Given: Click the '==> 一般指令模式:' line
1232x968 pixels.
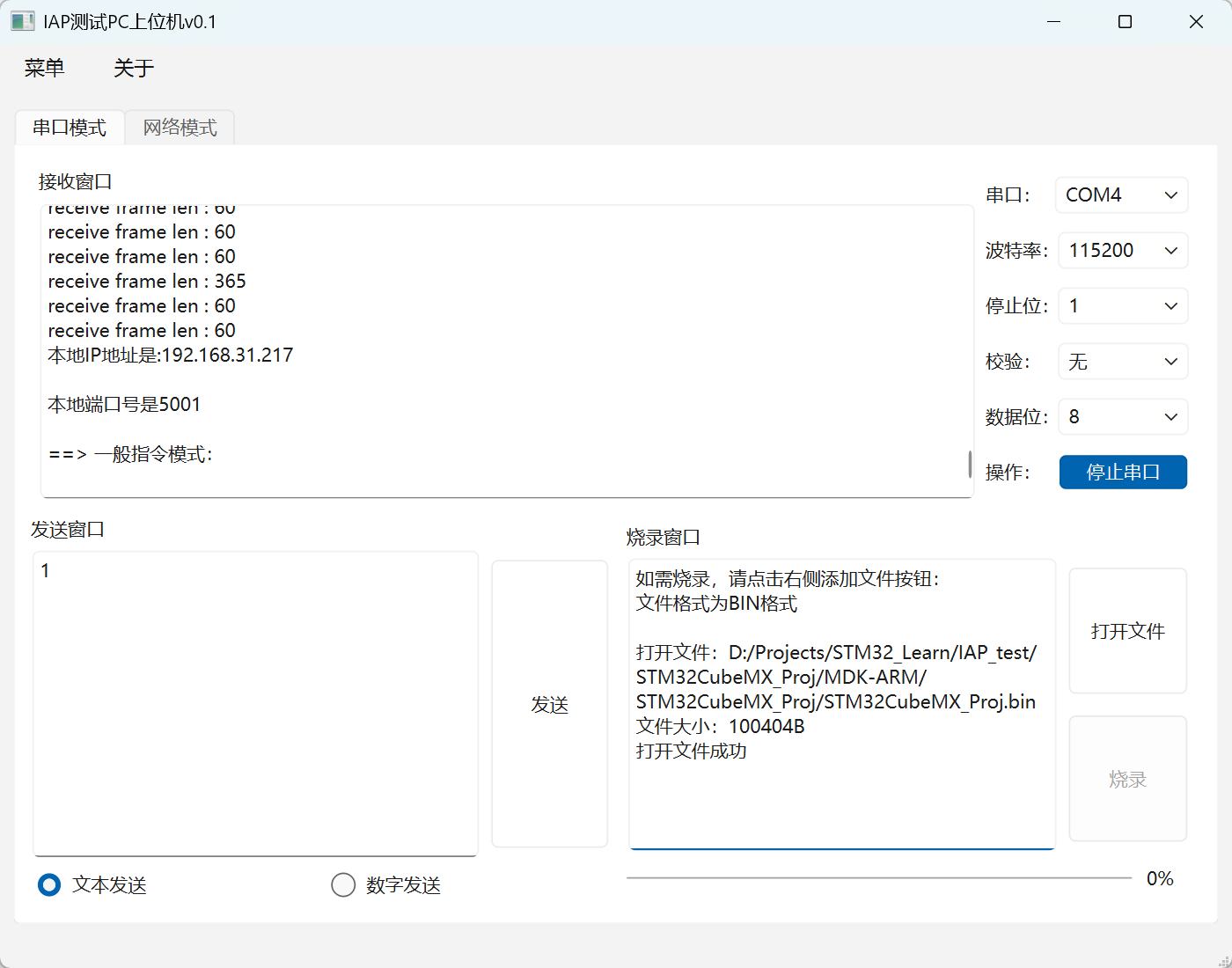Looking at the screenshot, I should (x=130, y=454).
